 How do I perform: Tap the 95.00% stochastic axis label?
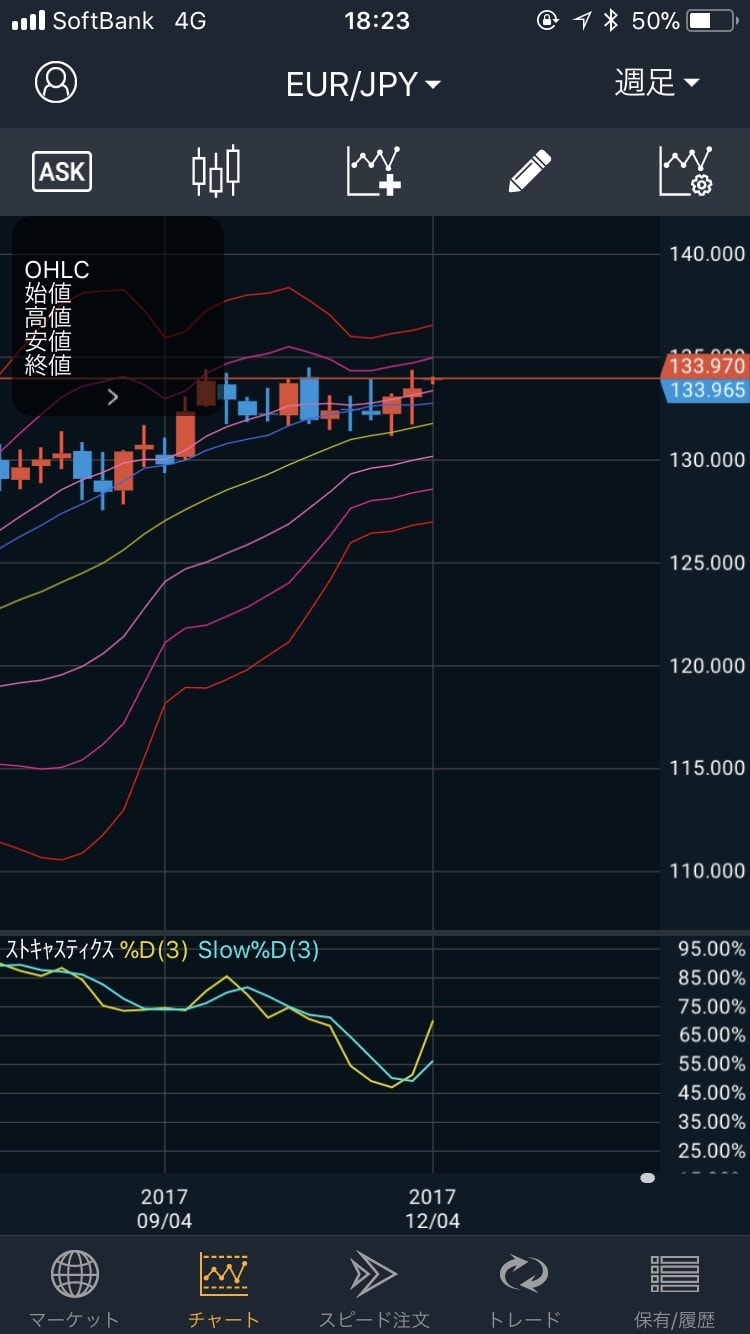712,949
